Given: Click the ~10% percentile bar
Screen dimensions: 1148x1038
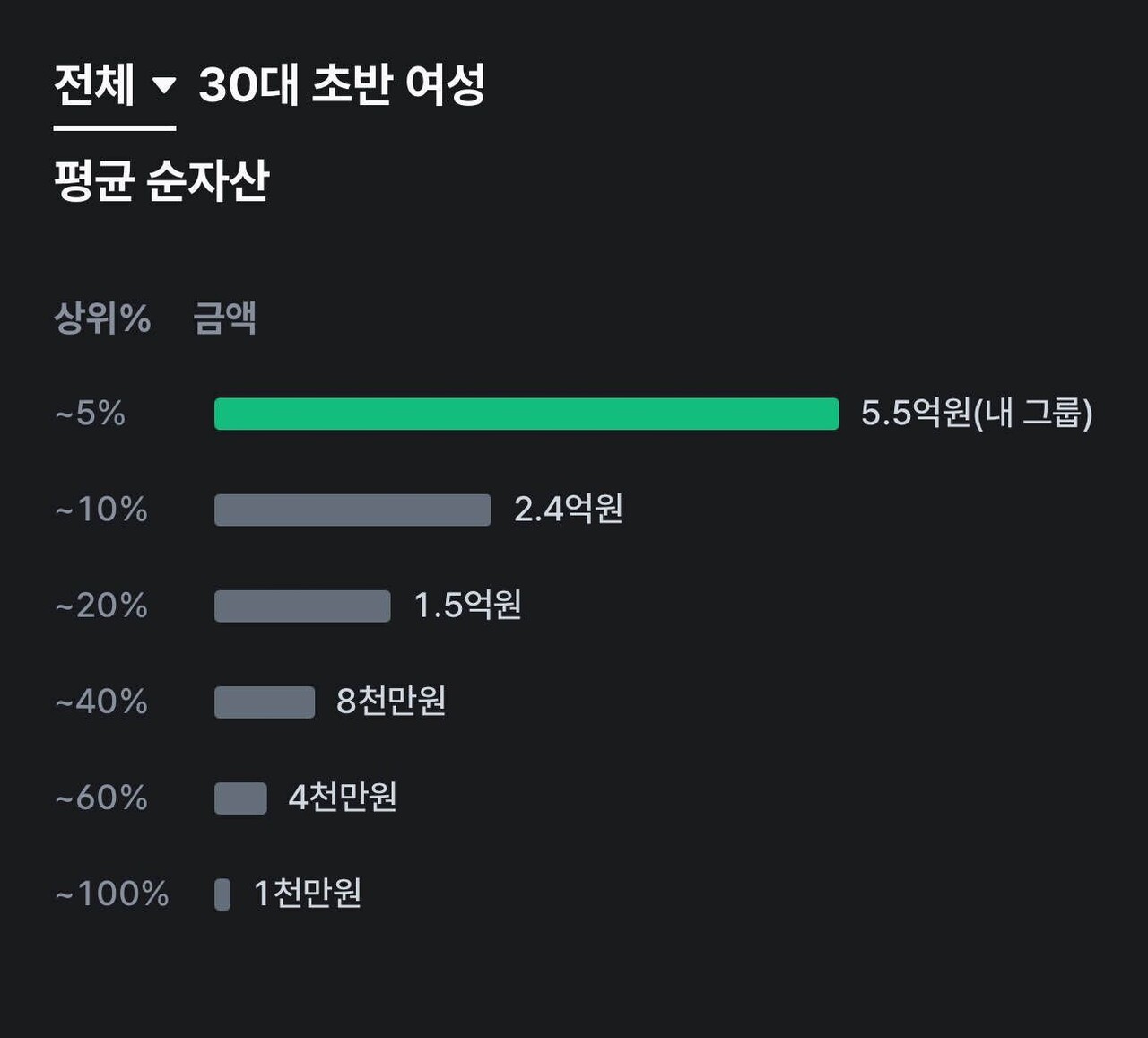Looking at the screenshot, I should (x=352, y=510).
